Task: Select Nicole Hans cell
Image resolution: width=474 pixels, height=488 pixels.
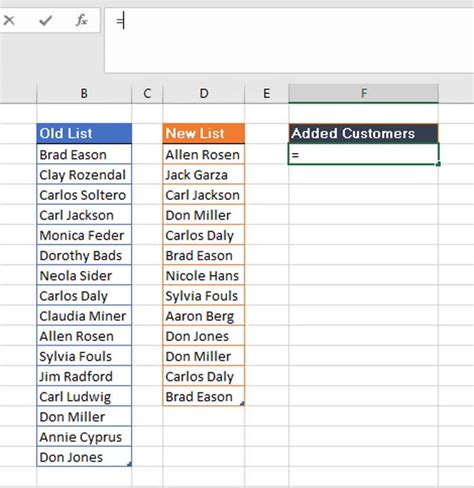Action: (x=204, y=275)
